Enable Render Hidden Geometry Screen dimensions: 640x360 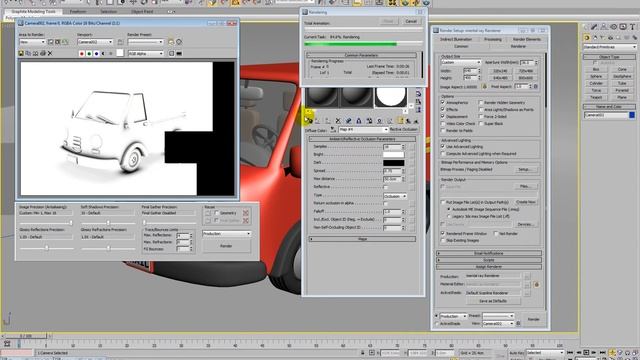click(x=481, y=102)
